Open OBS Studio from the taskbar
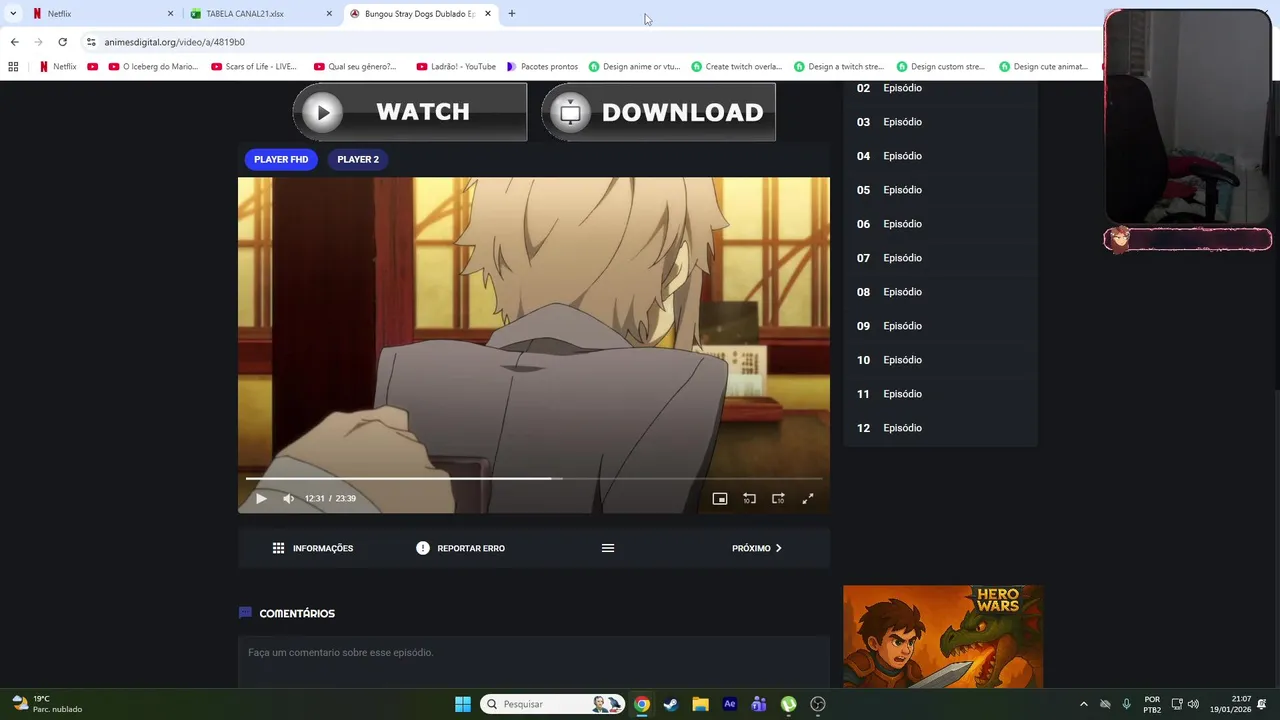This screenshot has height=720, width=1280. [x=818, y=704]
